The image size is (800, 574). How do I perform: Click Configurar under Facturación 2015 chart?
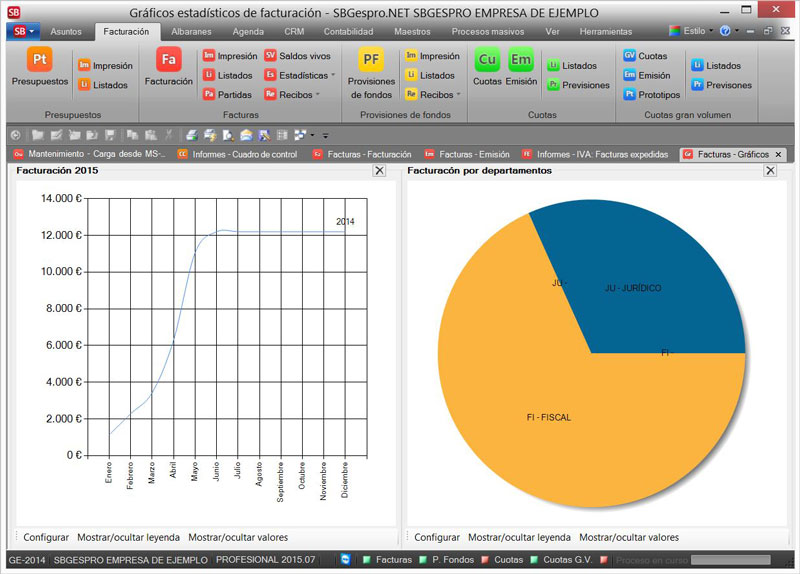tap(46, 537)
